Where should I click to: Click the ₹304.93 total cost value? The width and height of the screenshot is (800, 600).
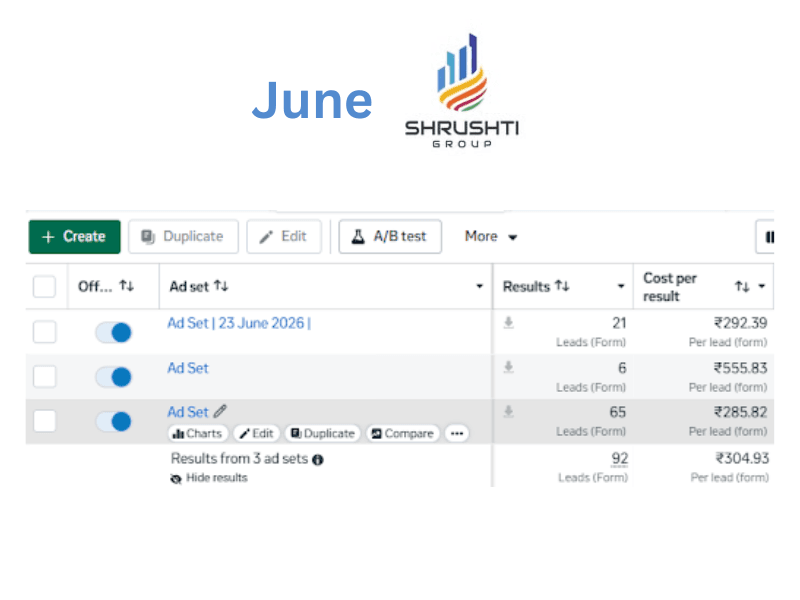(742, 458)
